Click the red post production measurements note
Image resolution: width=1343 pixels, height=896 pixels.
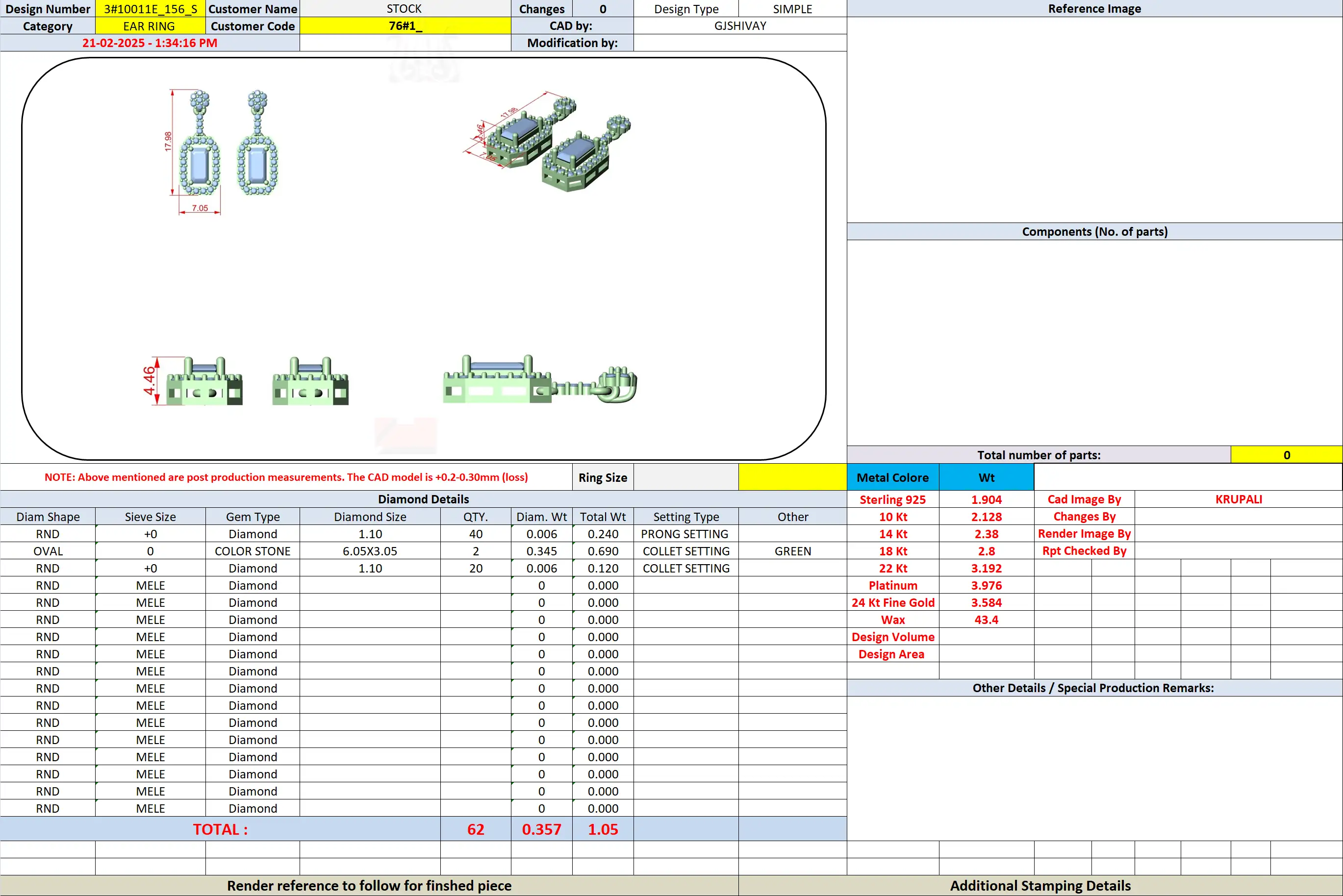(286, 477)
